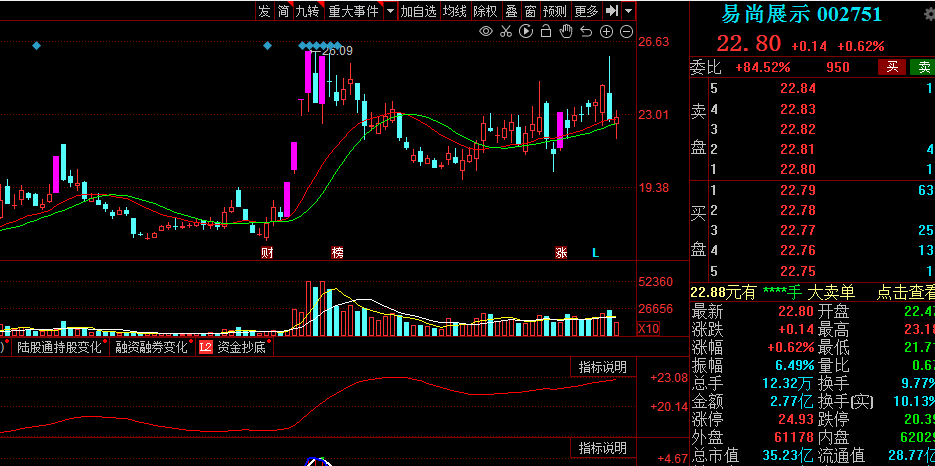Select the hand pan tool
This screenshot has height=466, width=935.
566,32
